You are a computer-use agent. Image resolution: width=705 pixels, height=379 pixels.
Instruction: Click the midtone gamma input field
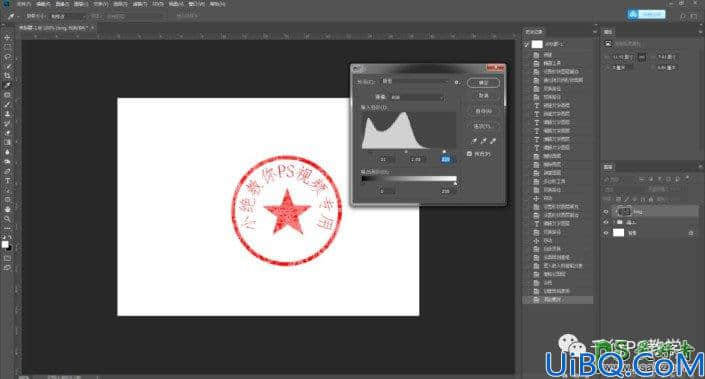[x=416, y=160]
